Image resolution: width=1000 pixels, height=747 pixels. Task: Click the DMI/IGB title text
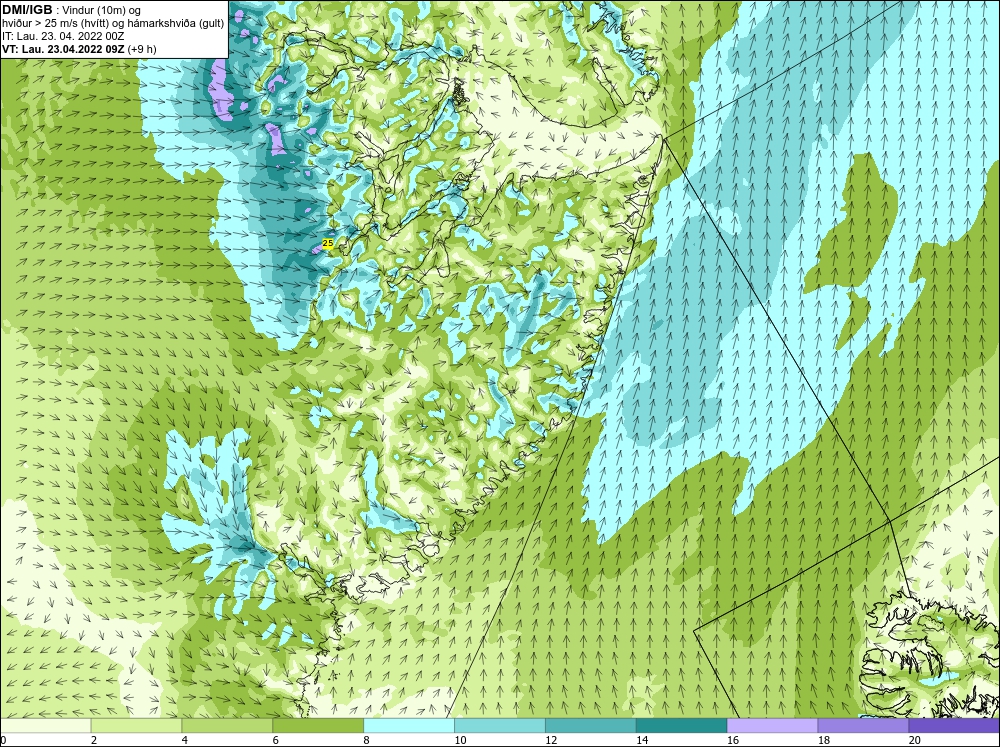pos(27,10)
